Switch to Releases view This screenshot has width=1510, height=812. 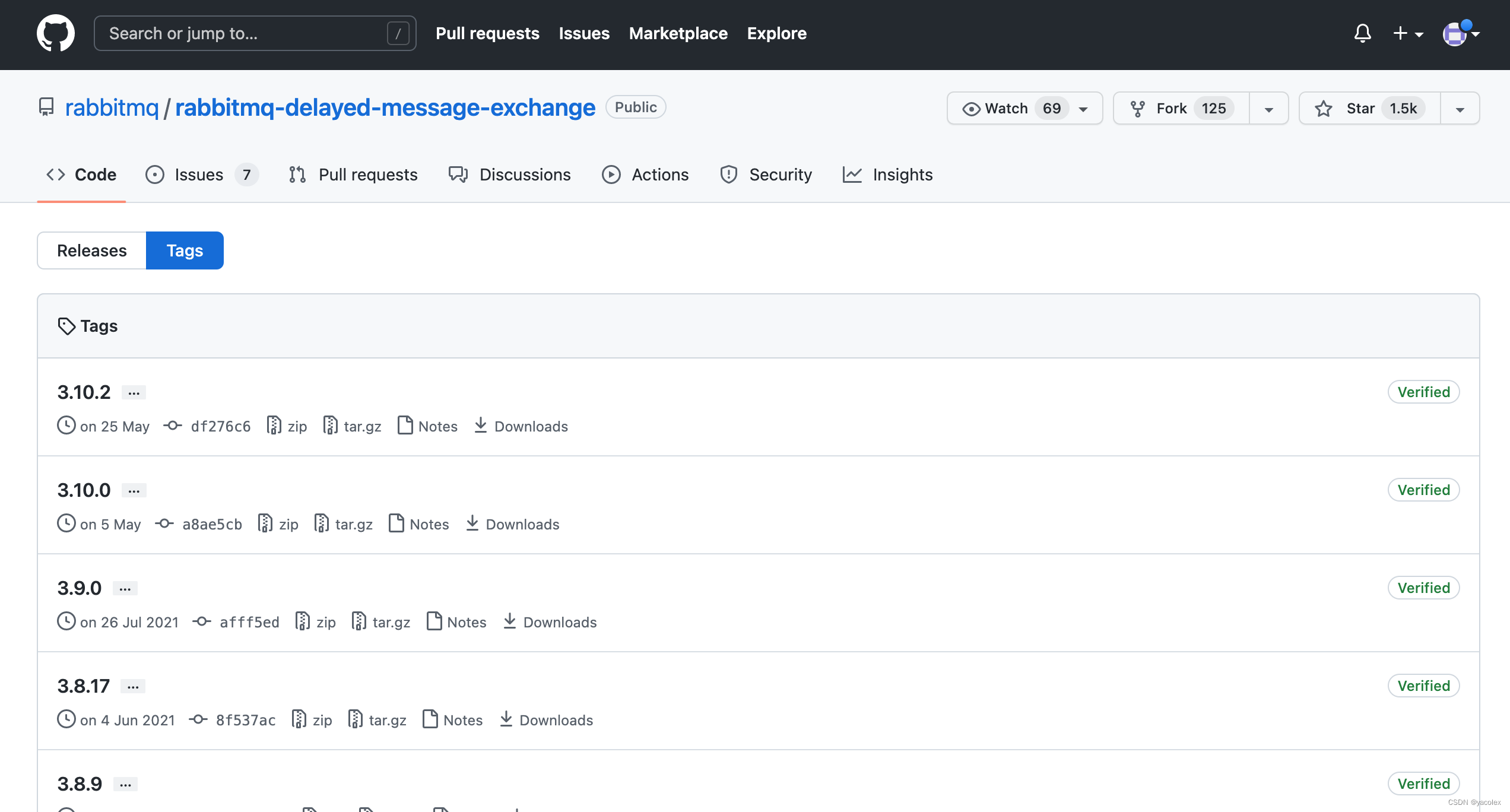pos(92,250)
